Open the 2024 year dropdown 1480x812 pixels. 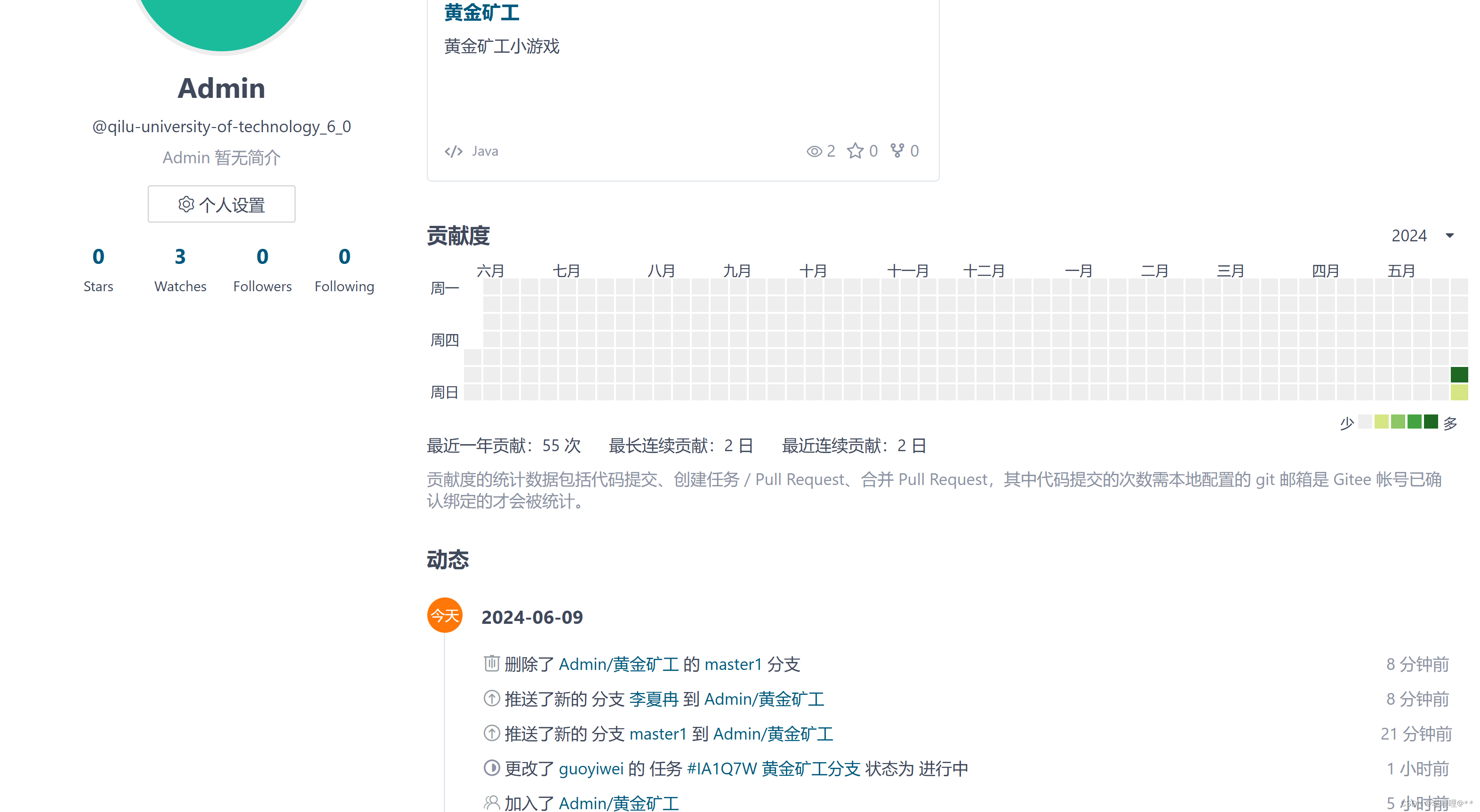pos(1409,235)
